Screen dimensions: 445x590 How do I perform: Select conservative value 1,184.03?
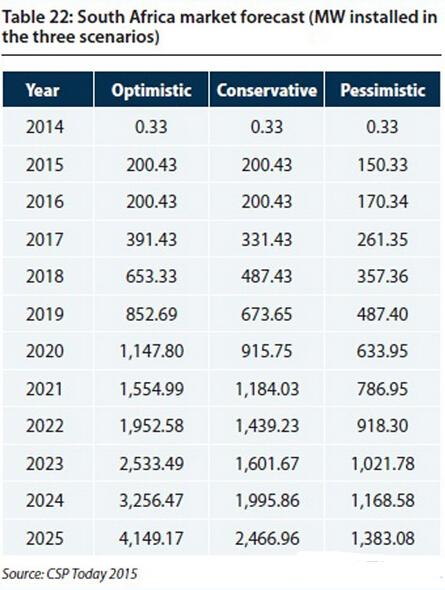point(267,389)
